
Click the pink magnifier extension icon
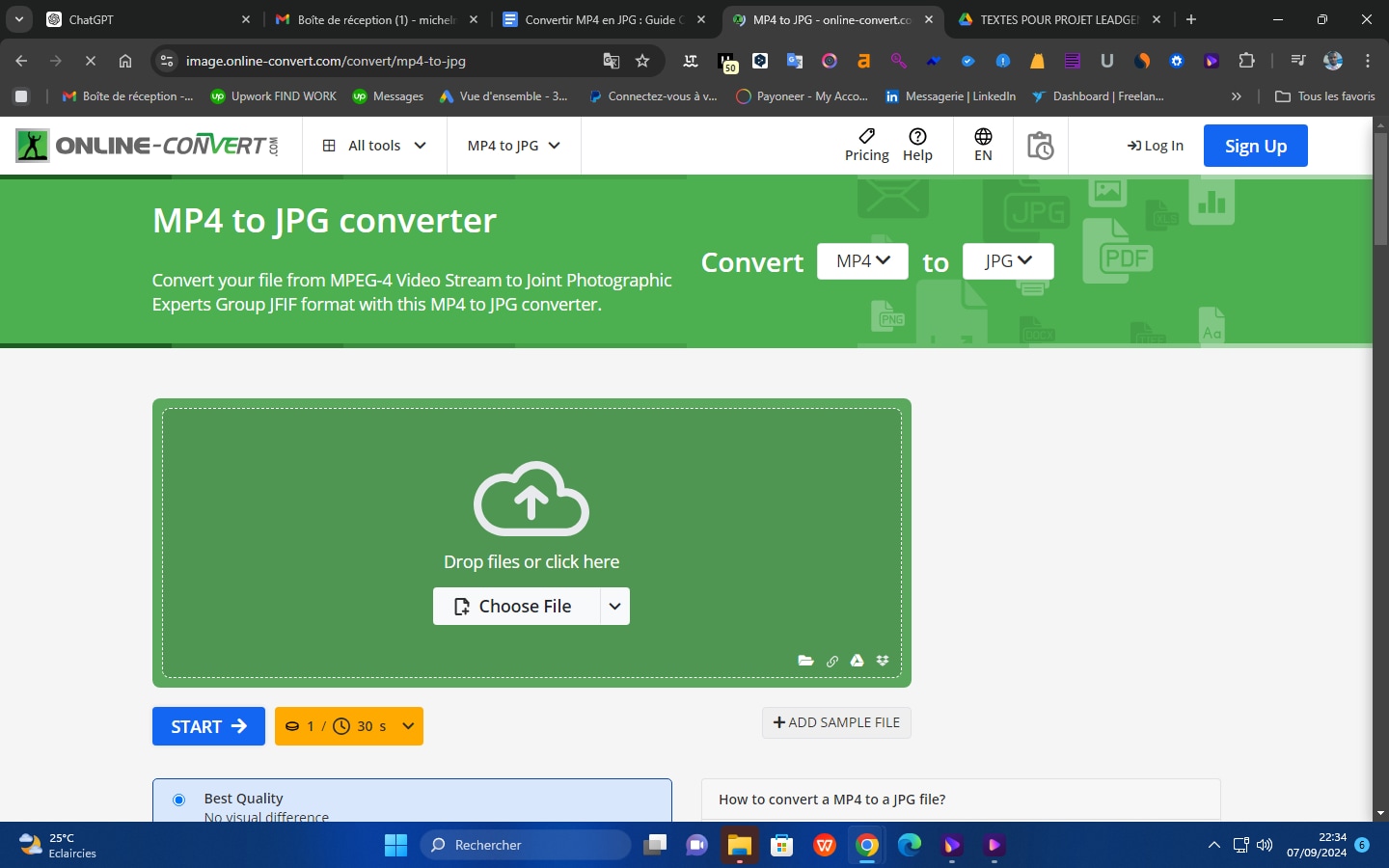click(898, 61)
